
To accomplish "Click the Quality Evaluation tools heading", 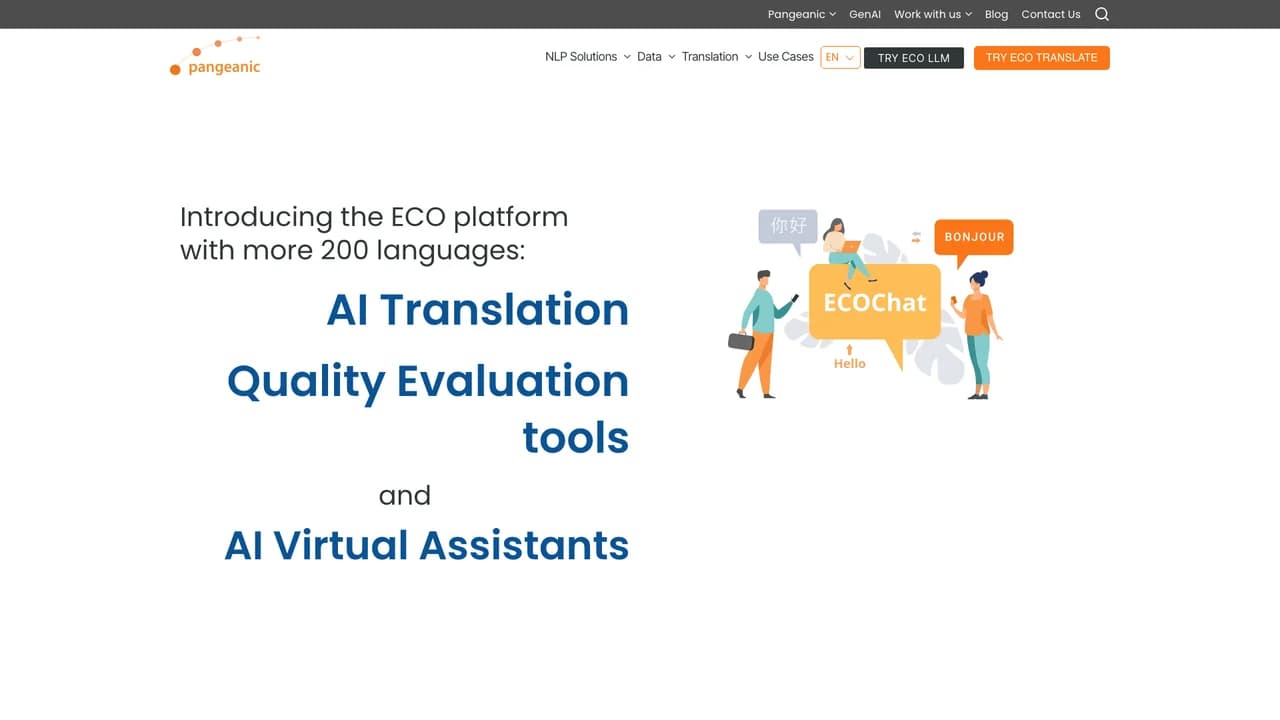I will (428, 408).
